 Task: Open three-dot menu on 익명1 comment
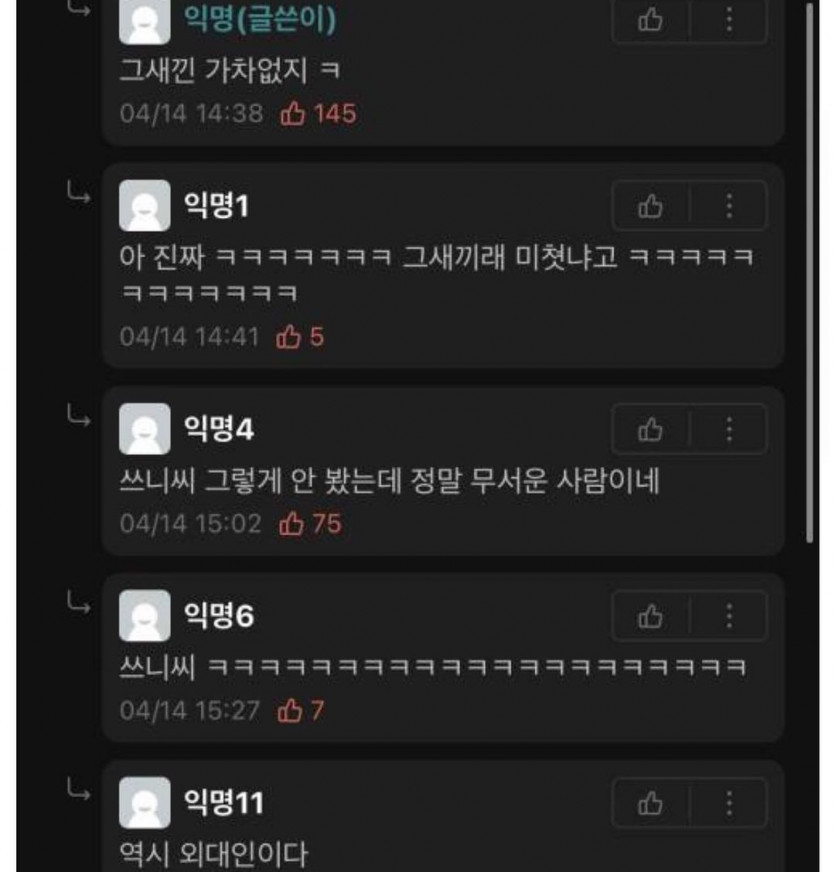coord(729,206)
